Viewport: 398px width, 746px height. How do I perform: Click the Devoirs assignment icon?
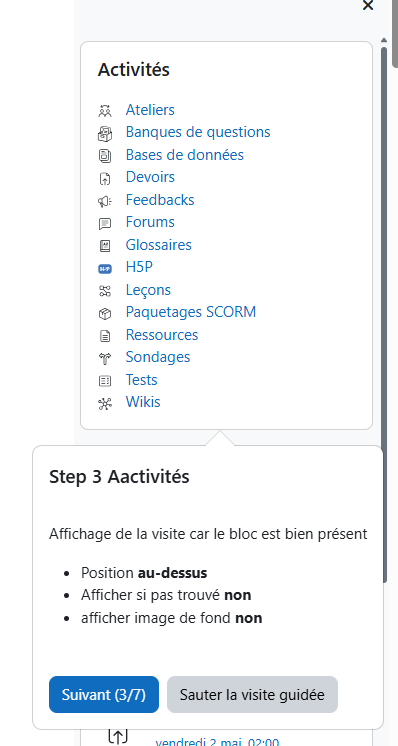click(x=105, y=178)
